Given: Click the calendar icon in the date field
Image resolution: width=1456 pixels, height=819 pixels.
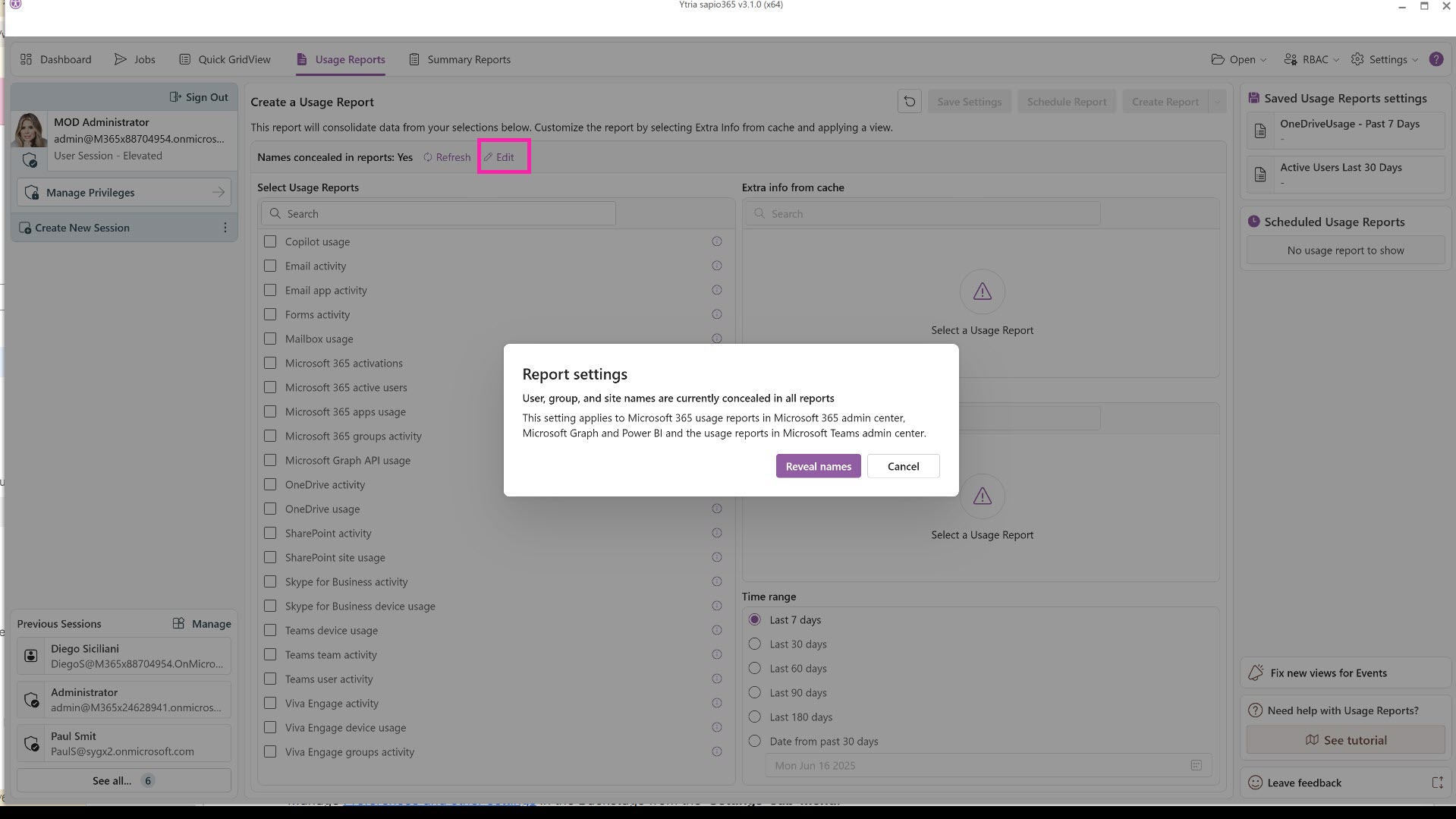Looking at the screenshot, I should tap(1196, 765).
